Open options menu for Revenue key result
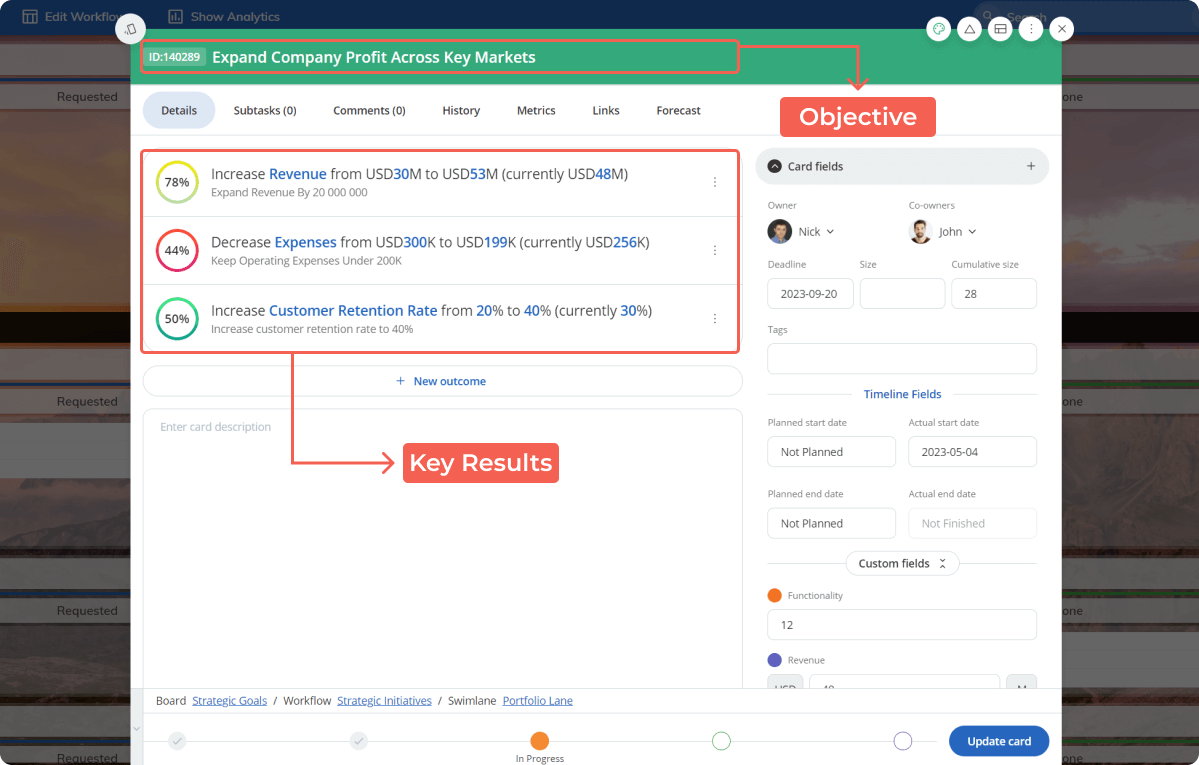 715,182
